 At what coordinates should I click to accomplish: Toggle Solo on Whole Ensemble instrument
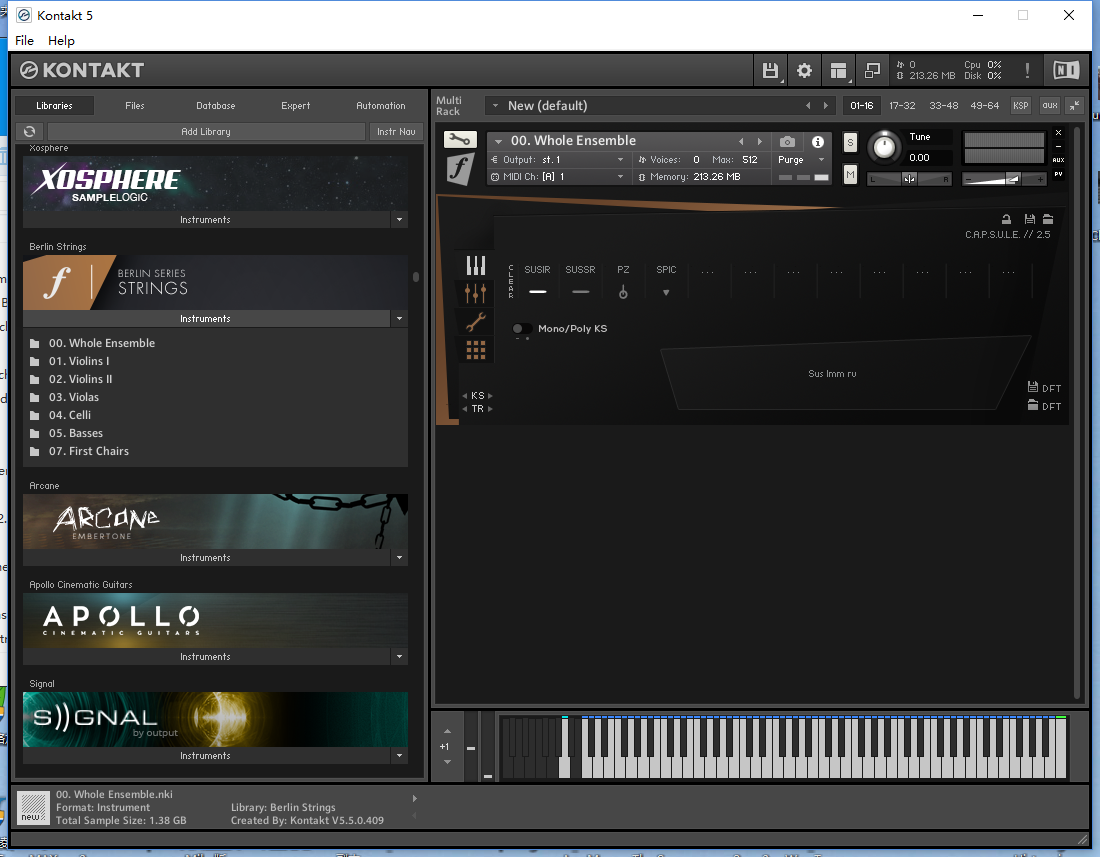849,142
